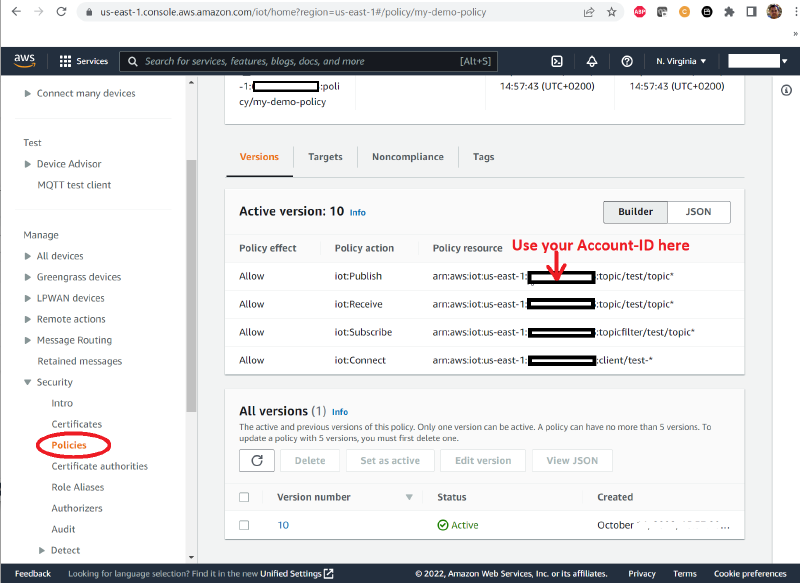This screenshot has width=800, height=583.
Task: Open Unified Settings via footer link
Action: point(290,573)
